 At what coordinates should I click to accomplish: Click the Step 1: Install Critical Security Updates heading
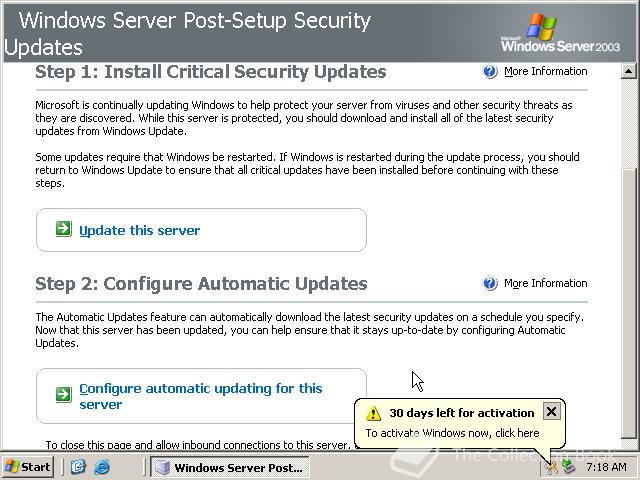point(211,72)
